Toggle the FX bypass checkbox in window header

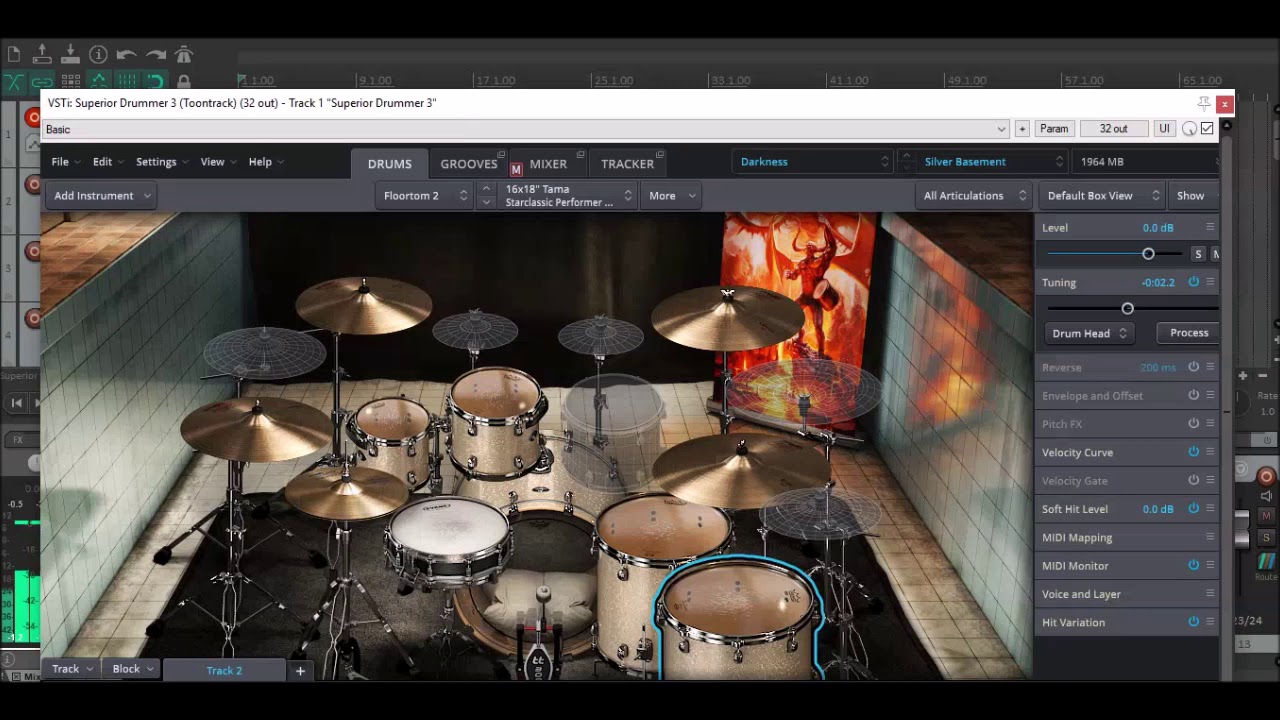(x=1207, y=129)
